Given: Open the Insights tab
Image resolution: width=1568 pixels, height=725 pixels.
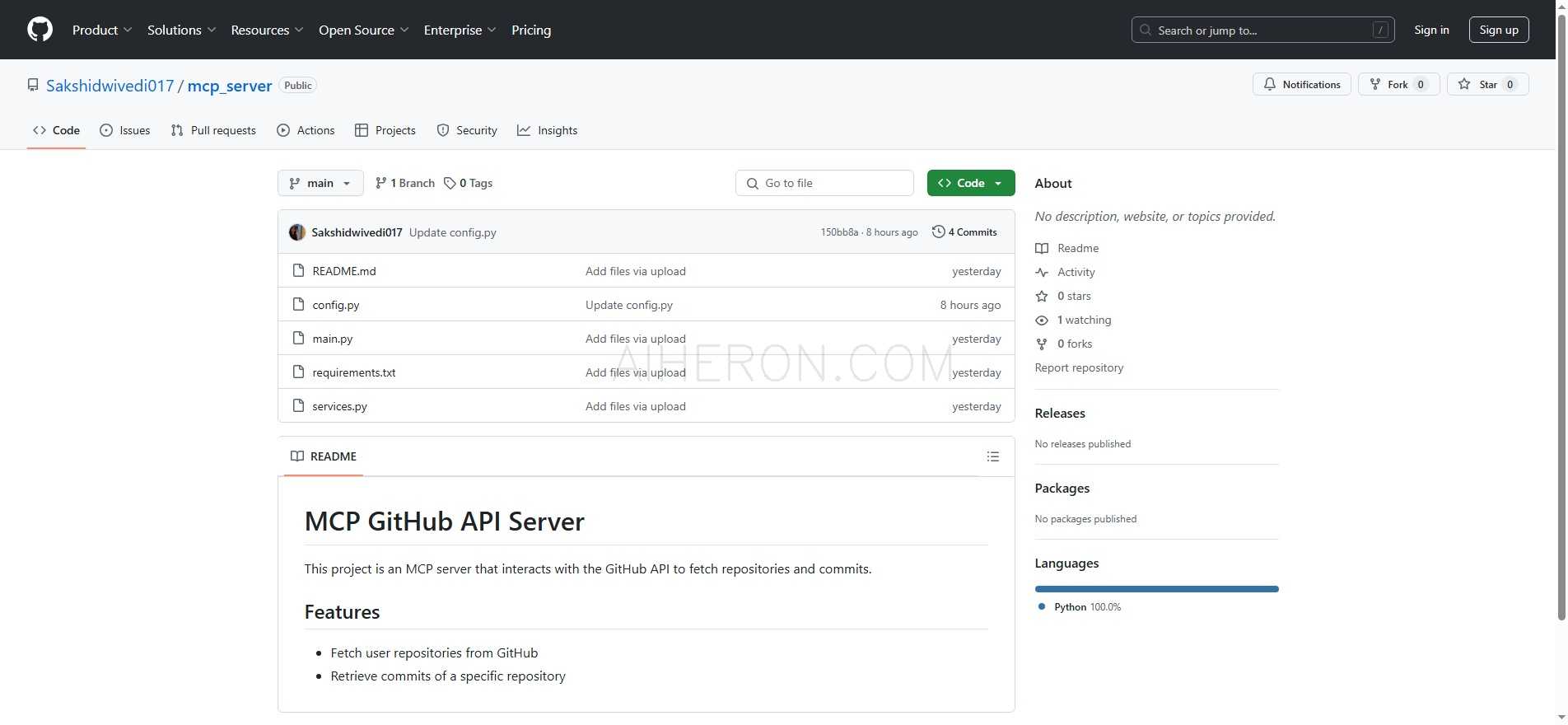Looking at the screenshot, I should tap(548, 130).
